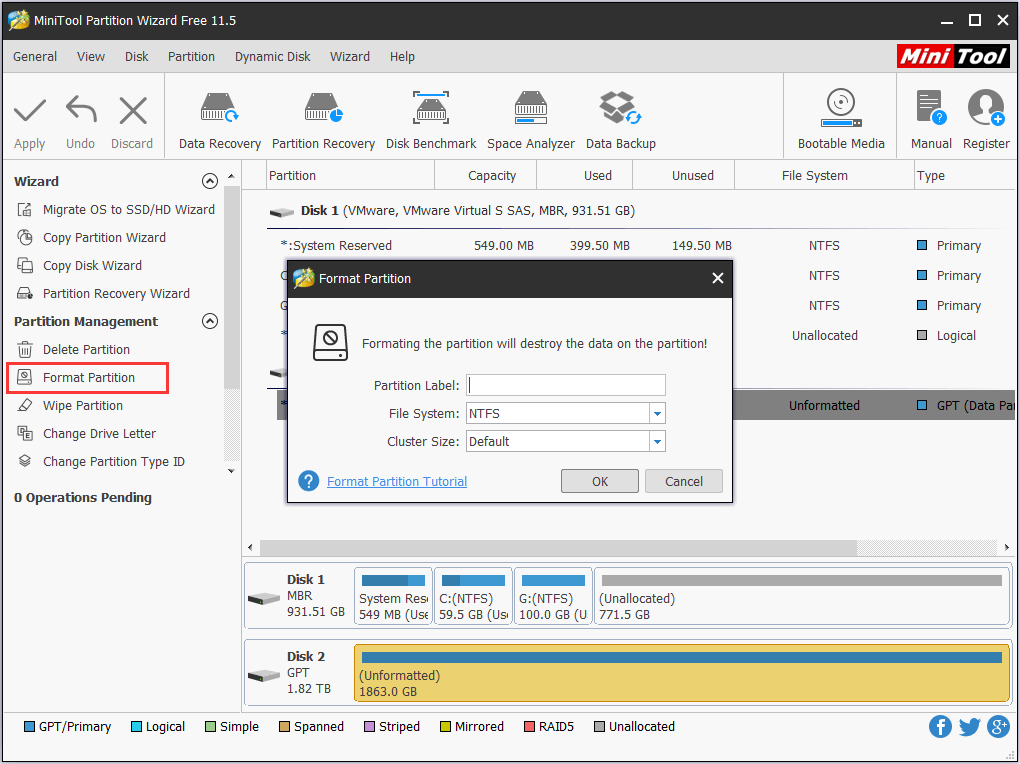Click the Apply checkmark icon
The width and height of the screenshot is (1020, 764).
tap(30, 110)
